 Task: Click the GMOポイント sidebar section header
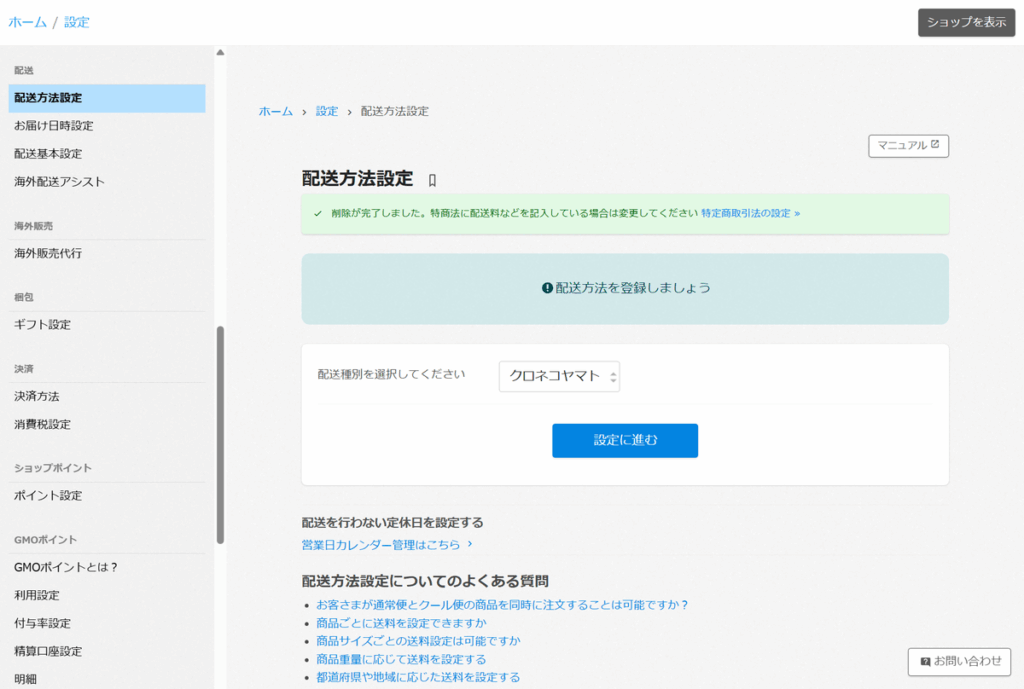click(46, 540)
